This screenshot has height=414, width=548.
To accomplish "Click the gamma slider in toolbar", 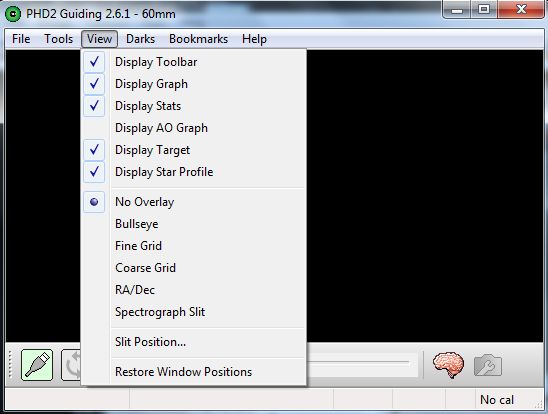I will point(362,364).
